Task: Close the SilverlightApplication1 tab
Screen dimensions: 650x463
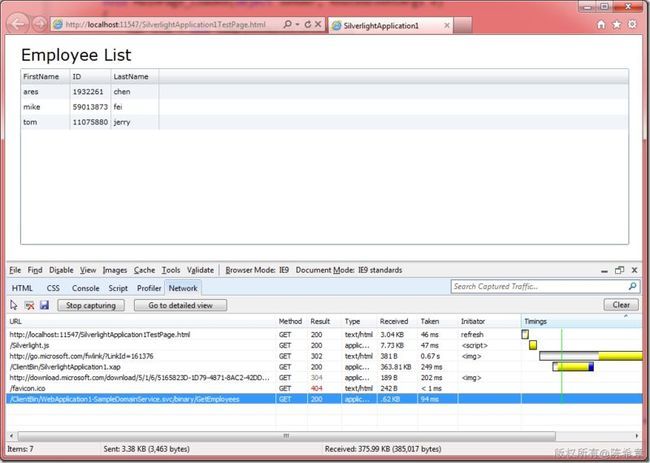Action: click(x=447, y=26)
